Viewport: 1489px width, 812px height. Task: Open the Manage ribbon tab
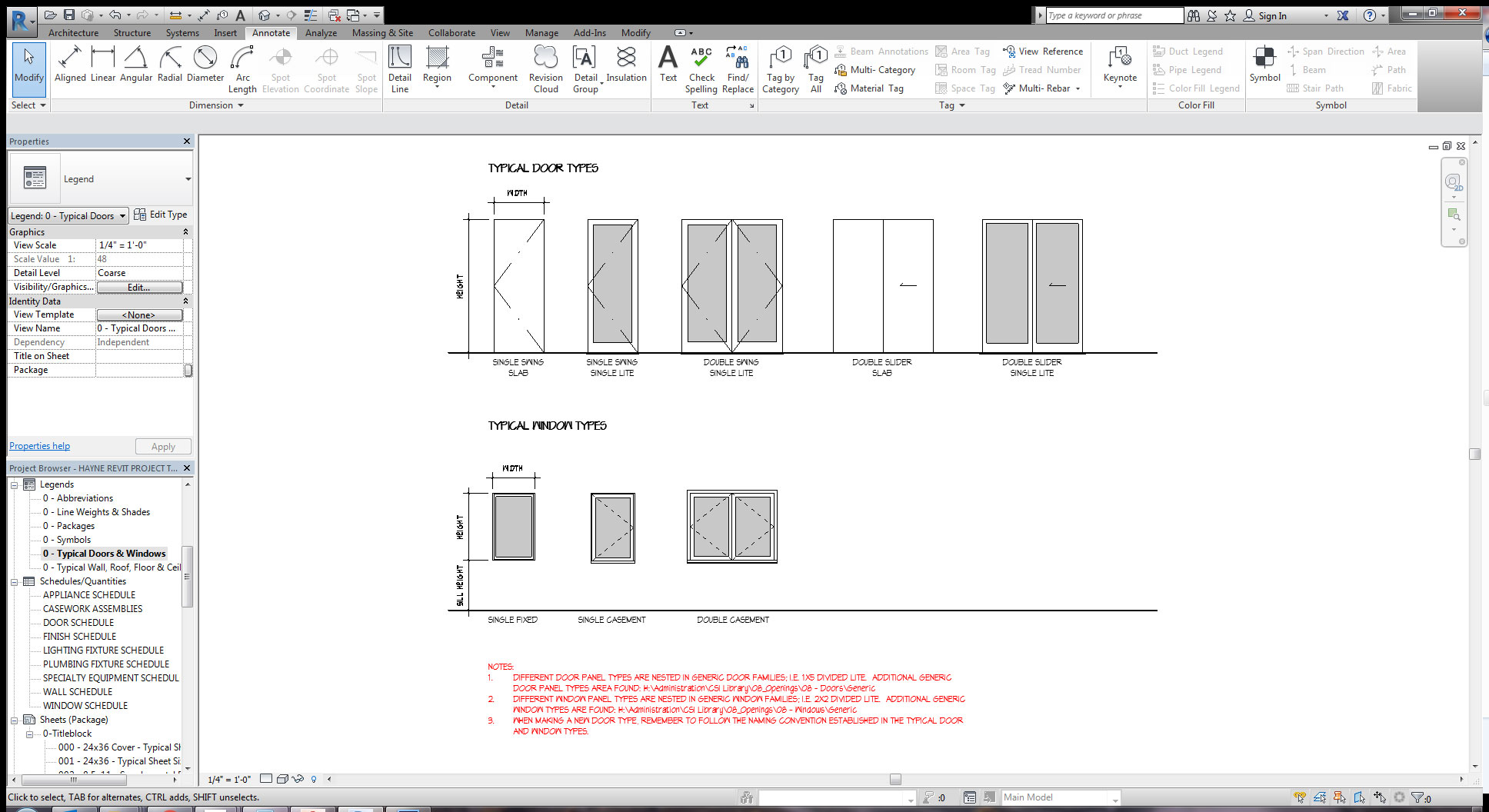(541, 33)
